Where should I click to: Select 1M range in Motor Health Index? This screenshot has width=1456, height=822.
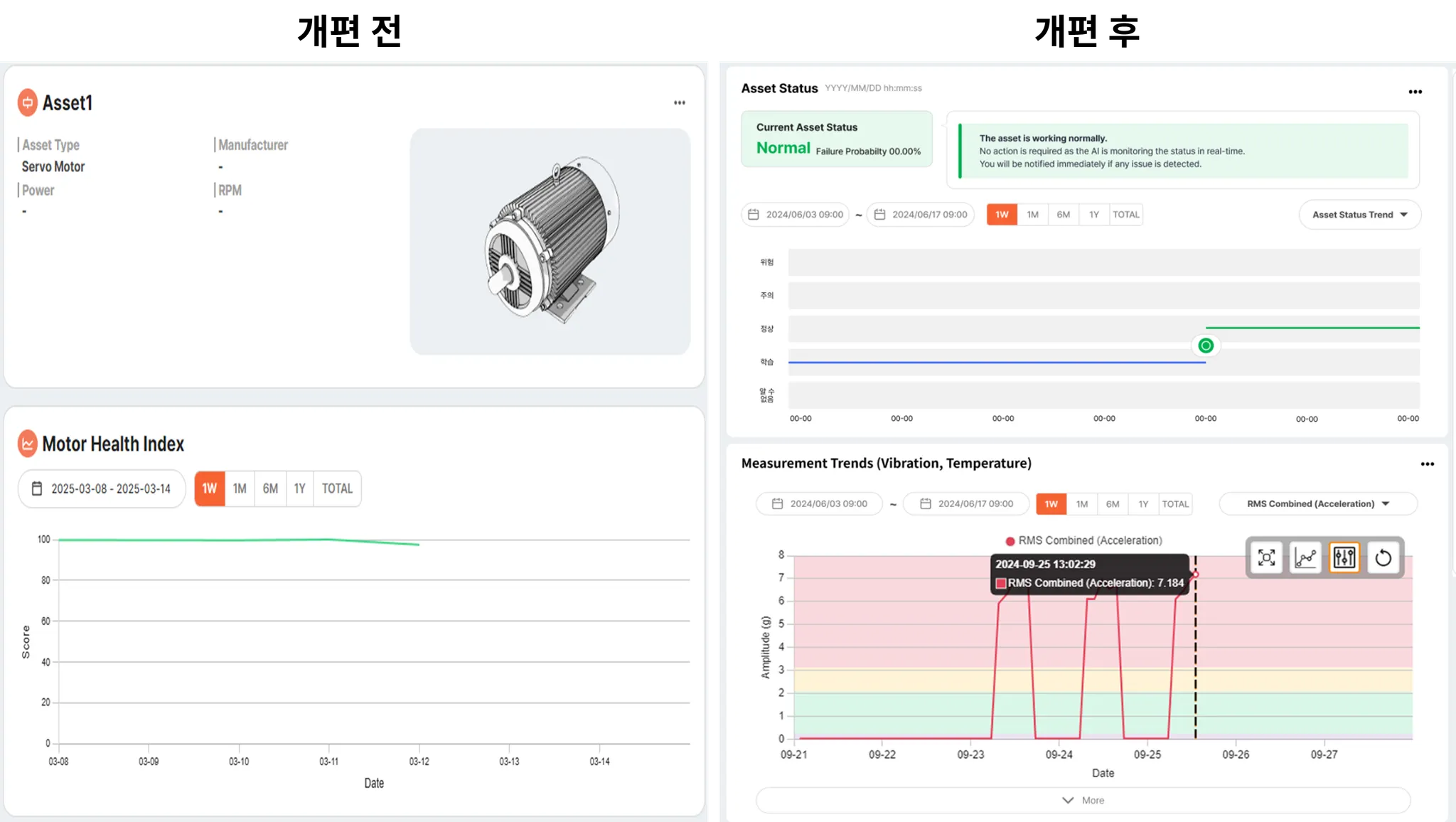[x=240, y=489]
